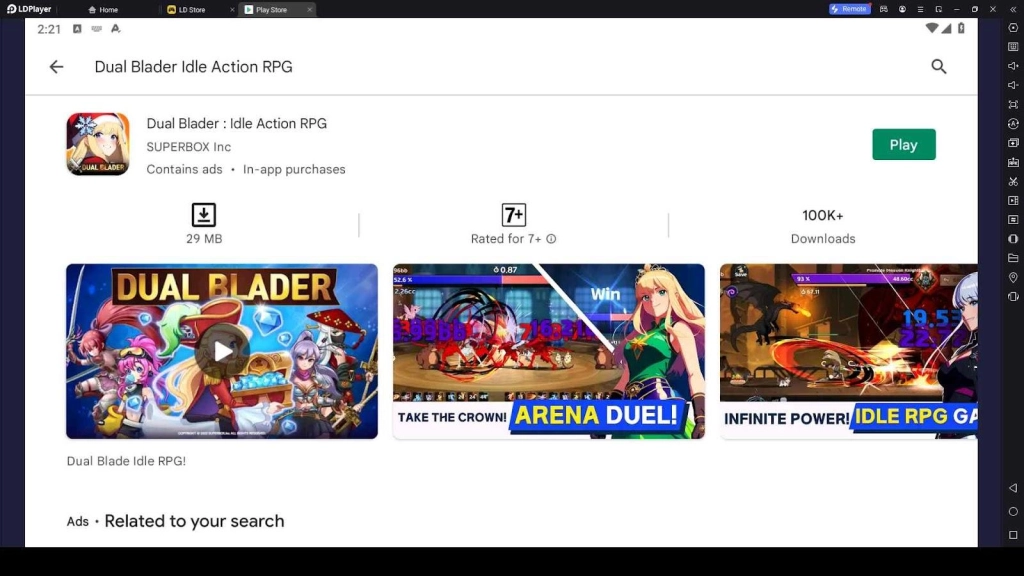
Task: Start video recording from the sidebar icon
Action: coord(1013,200)
